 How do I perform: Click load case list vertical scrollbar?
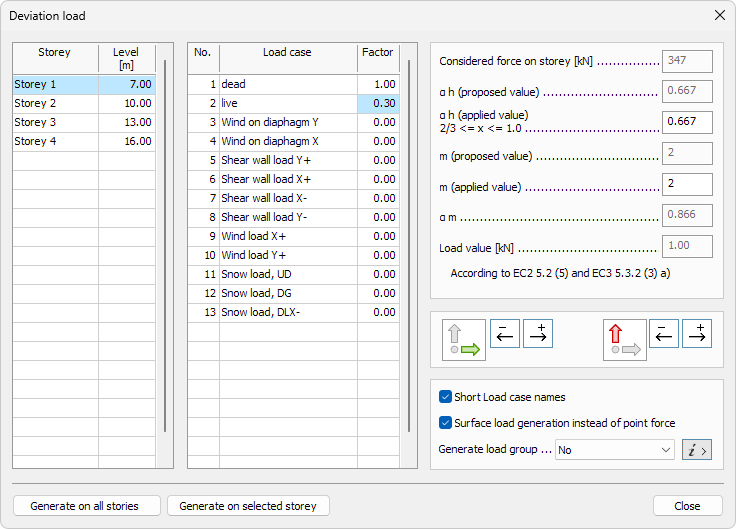coord(409,246)
